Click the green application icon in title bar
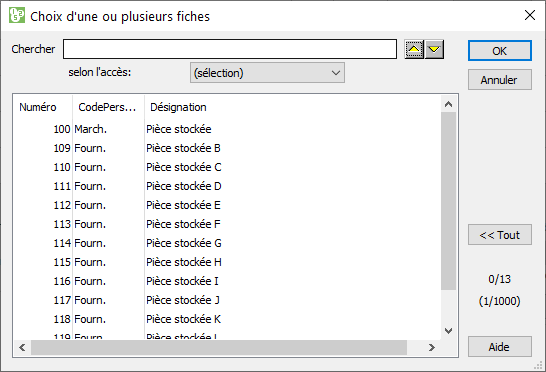546x372 pixels. (x=17, y=15)
